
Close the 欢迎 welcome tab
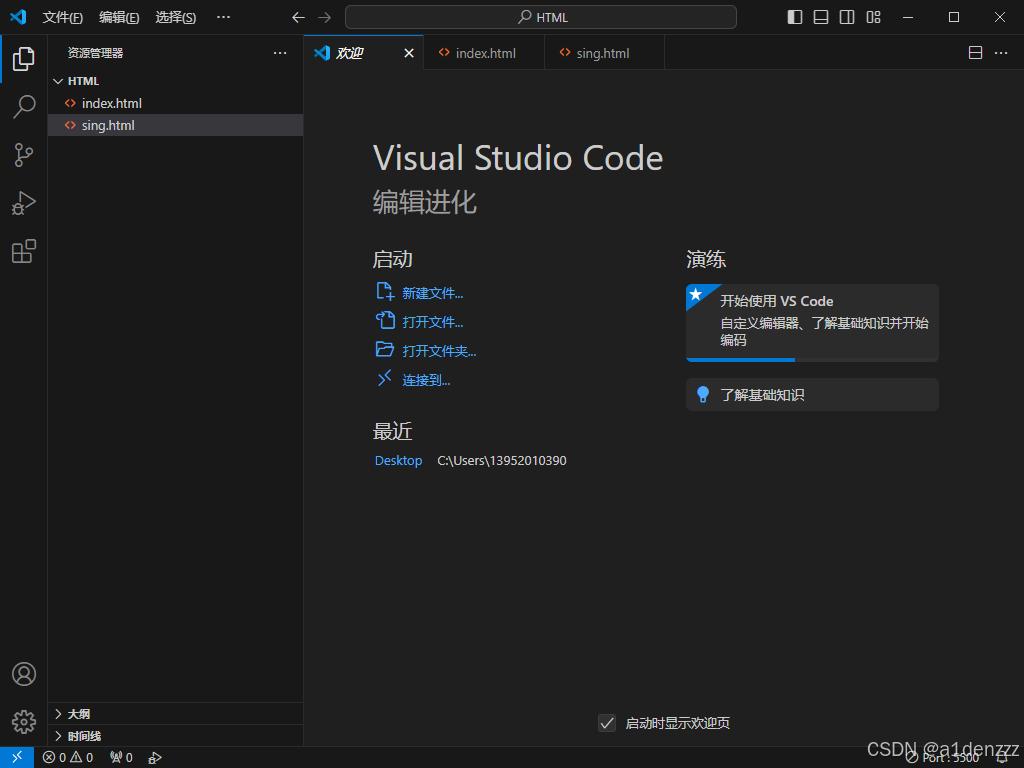coord(409,53)
